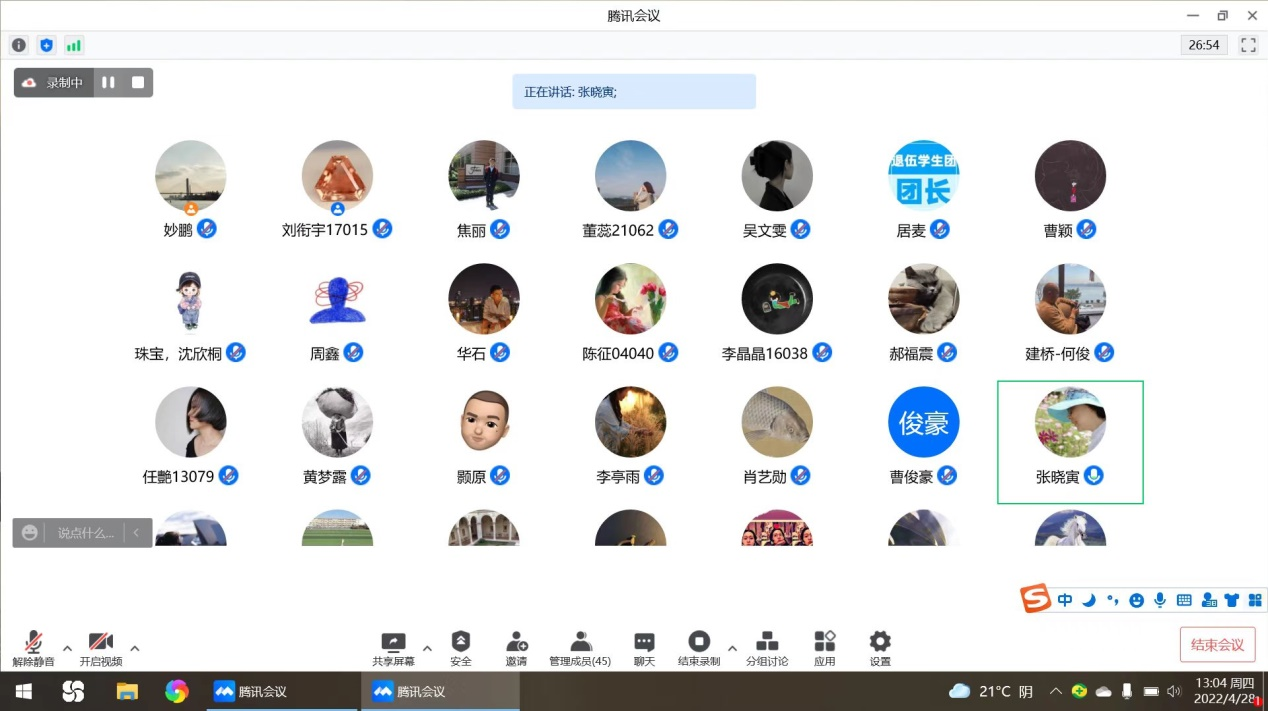The image size is (1268, 711).
Task: Open the 应用 apps panel
Action: [824, 648]
